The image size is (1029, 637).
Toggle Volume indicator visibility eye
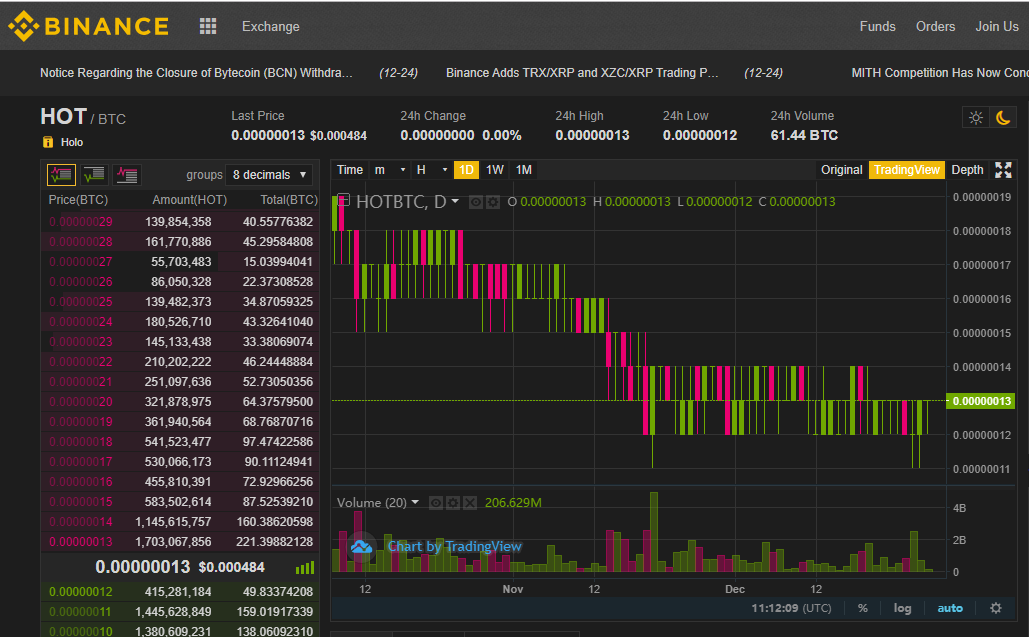436,503
